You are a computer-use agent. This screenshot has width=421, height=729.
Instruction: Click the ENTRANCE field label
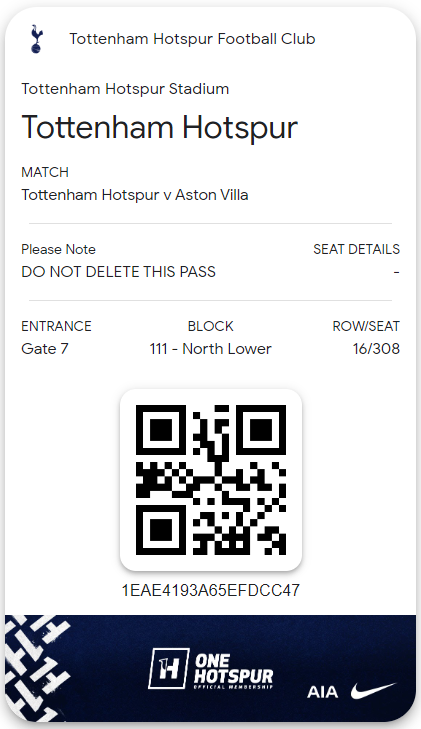[56, 326]
